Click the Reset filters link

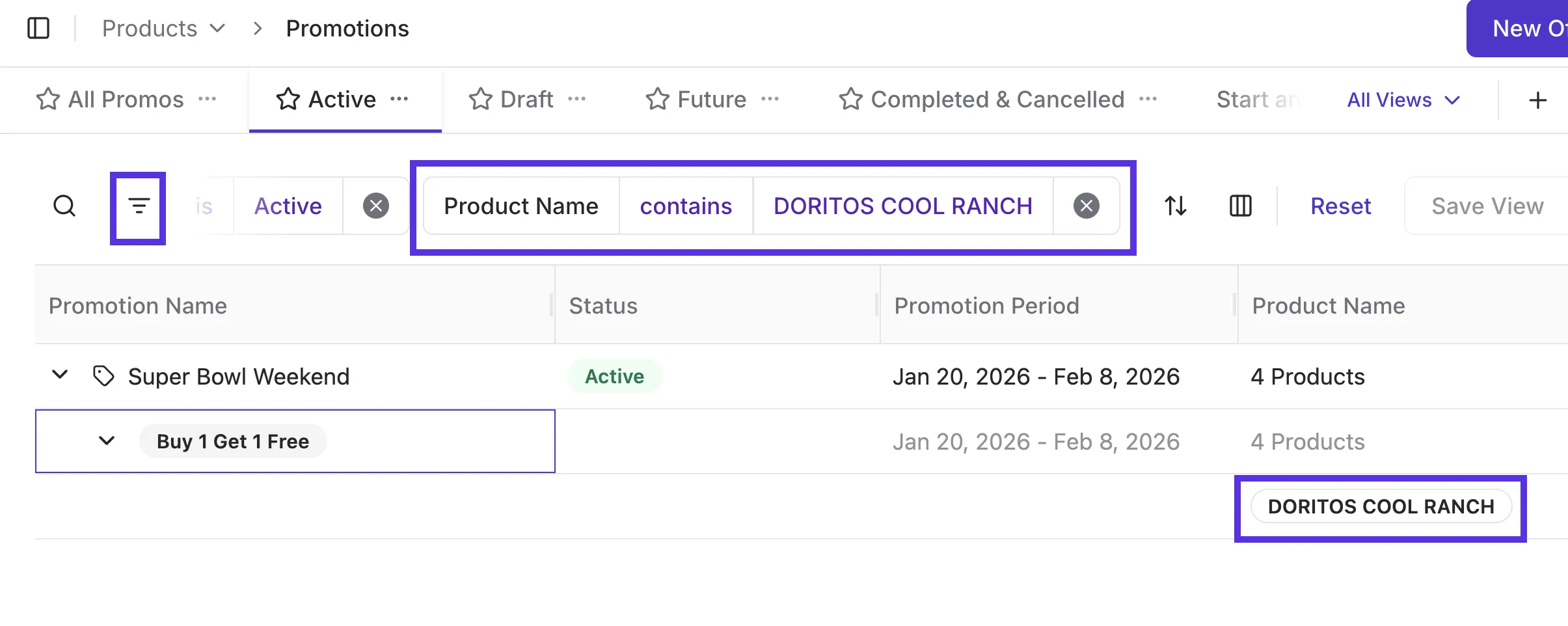1340,206
